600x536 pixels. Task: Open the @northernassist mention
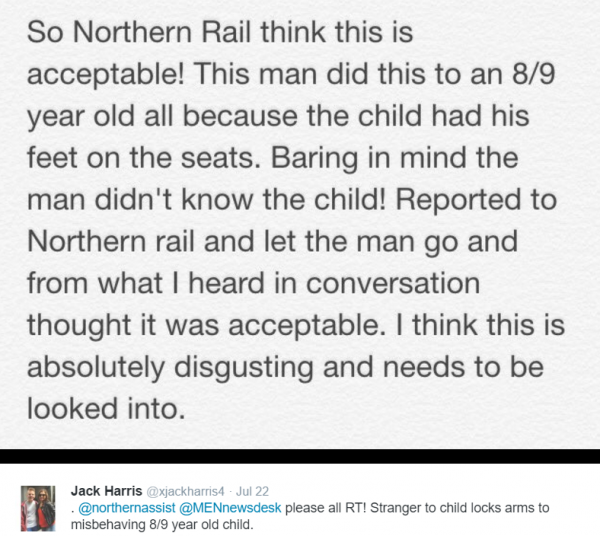[127, 508]
